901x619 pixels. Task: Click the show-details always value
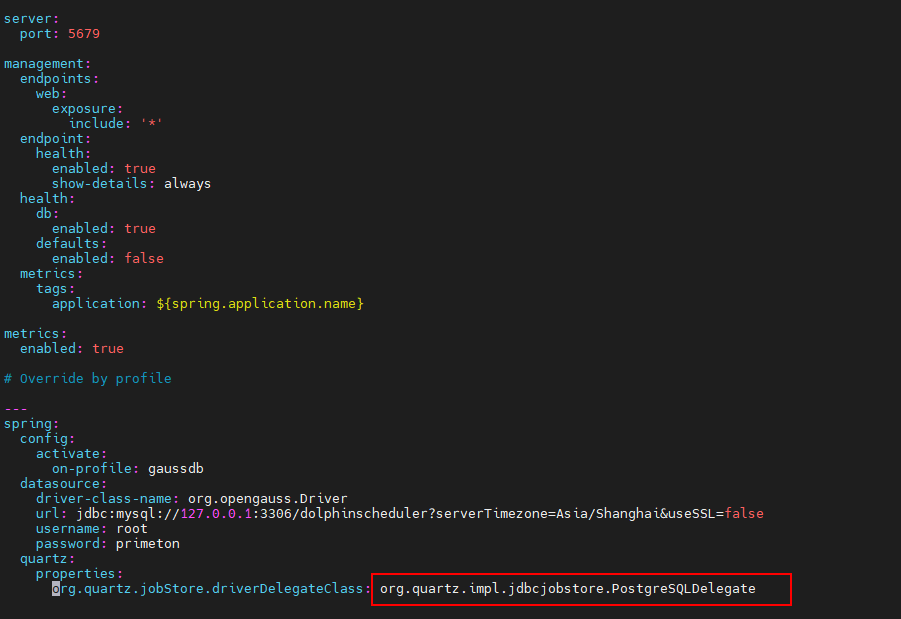click(187, 184)
